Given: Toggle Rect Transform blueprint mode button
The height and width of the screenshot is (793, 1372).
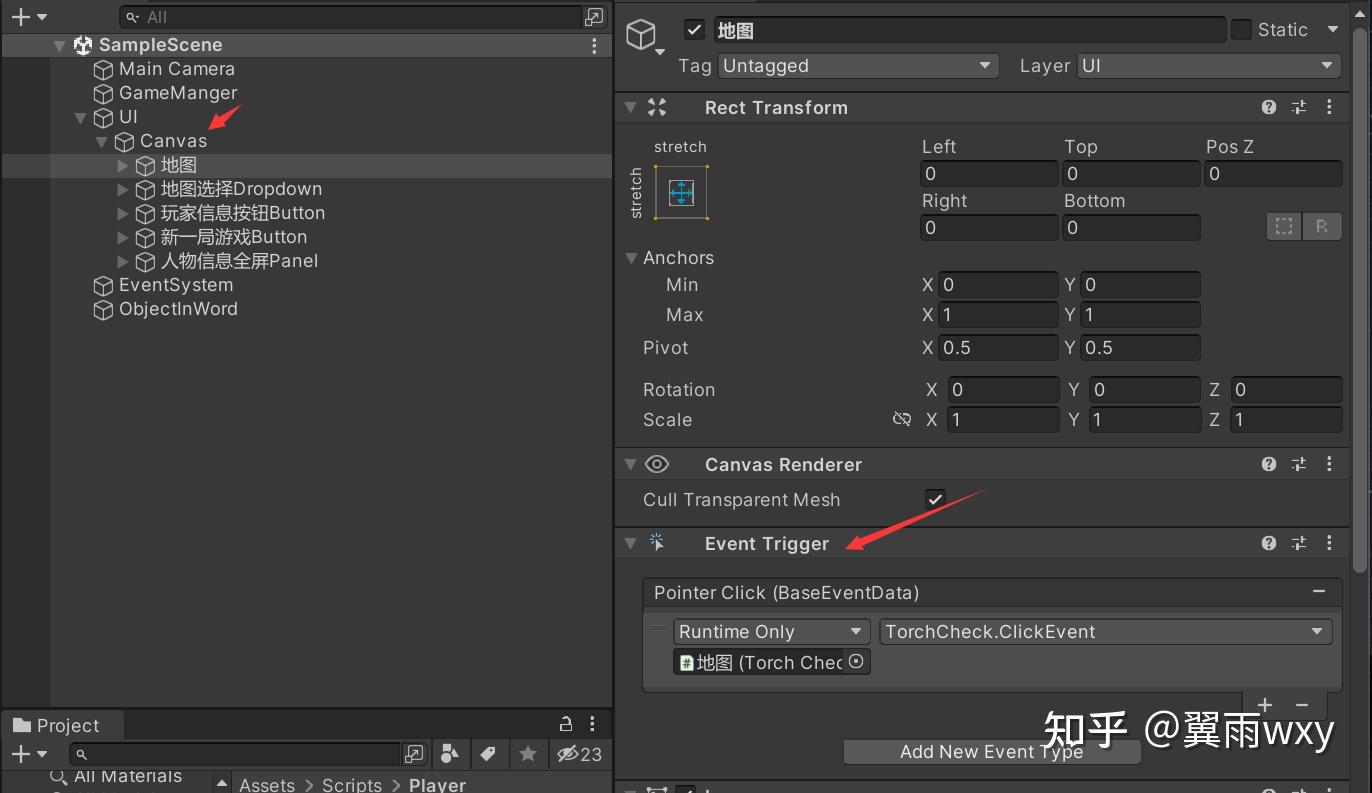Looking at the screenshot, I should [x=1283, y=227].
